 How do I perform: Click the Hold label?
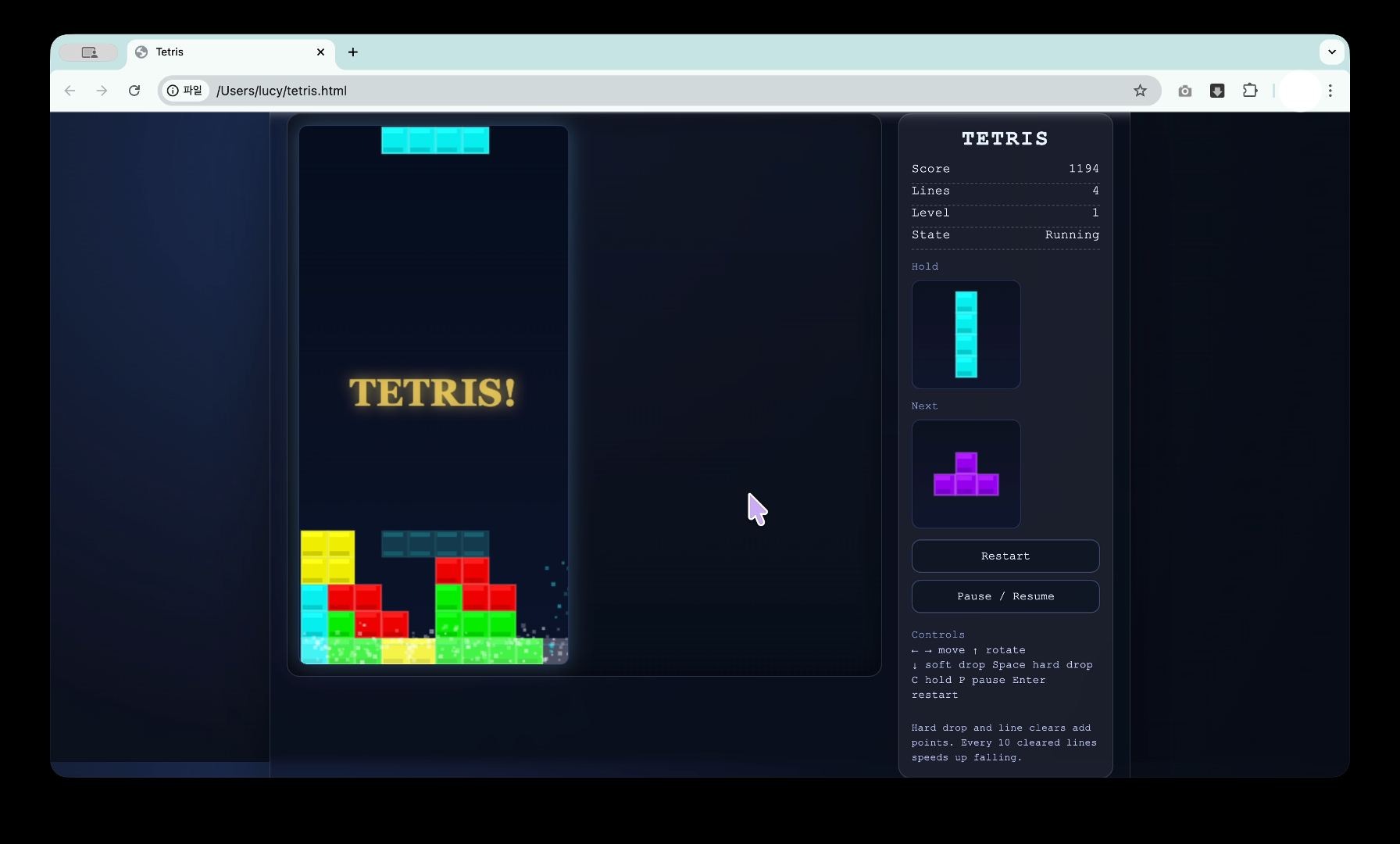click(925, 266)
